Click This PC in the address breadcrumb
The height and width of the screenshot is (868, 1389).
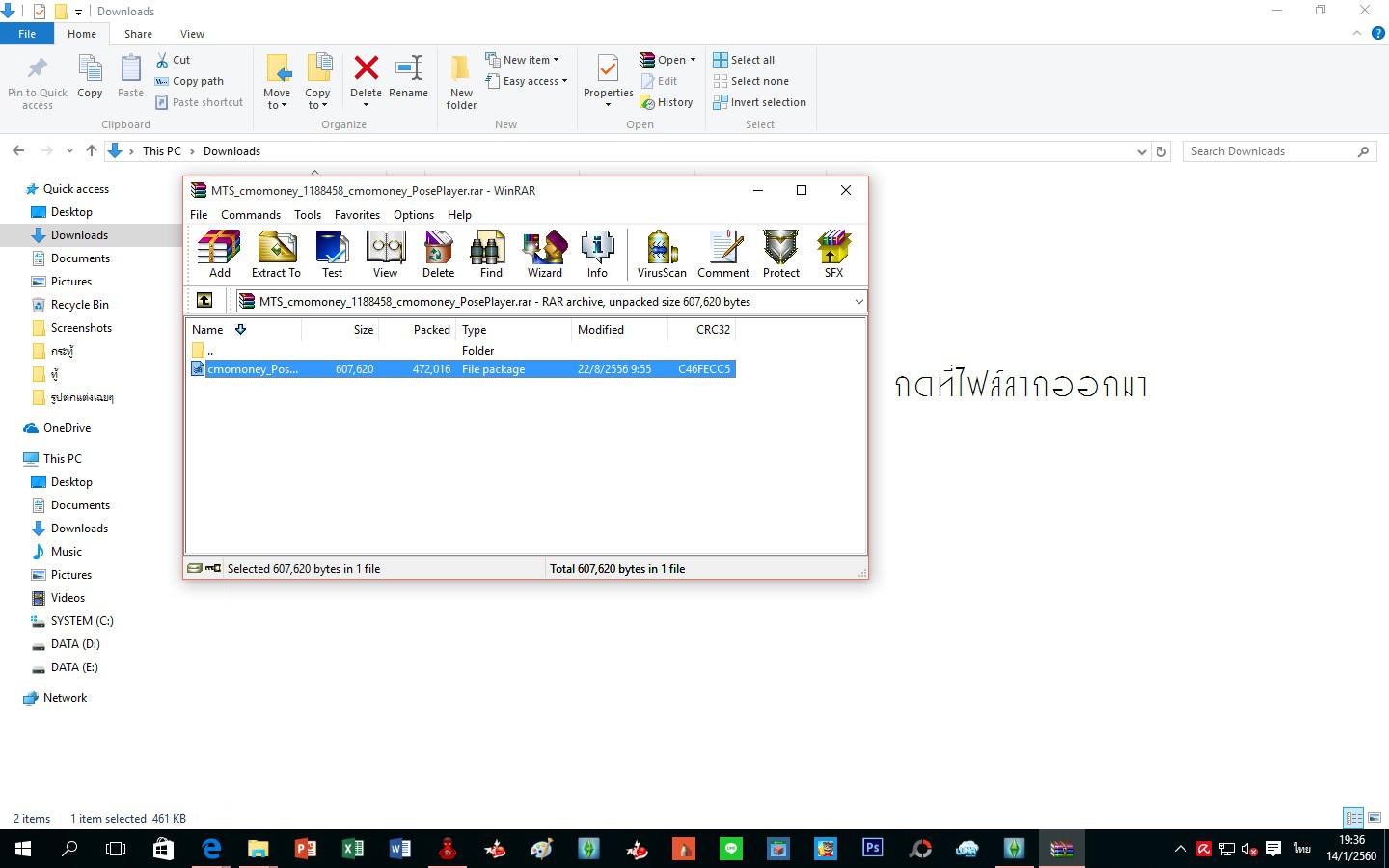coord(161,151)
